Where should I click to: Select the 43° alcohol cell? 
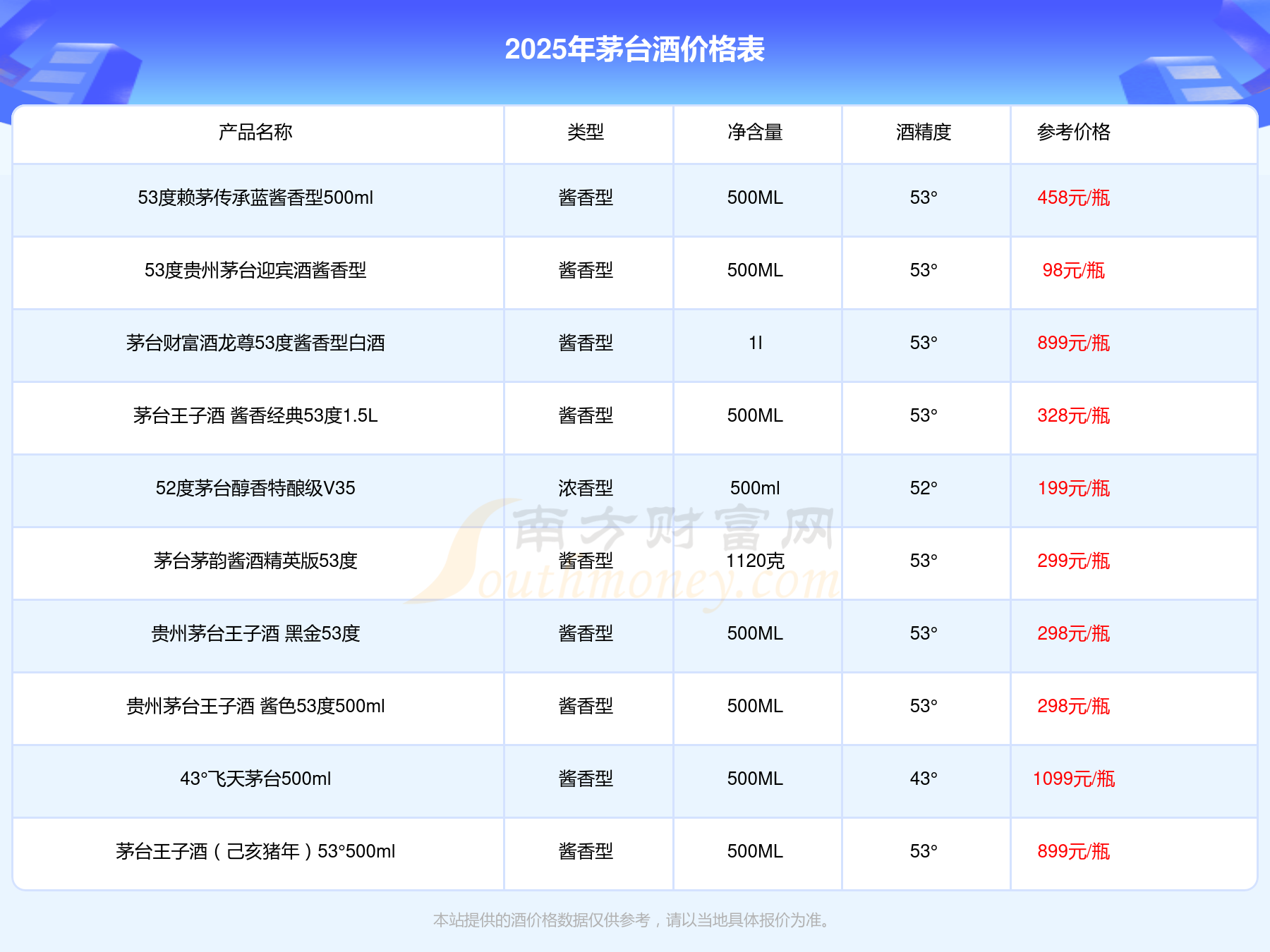click(924, 779)
